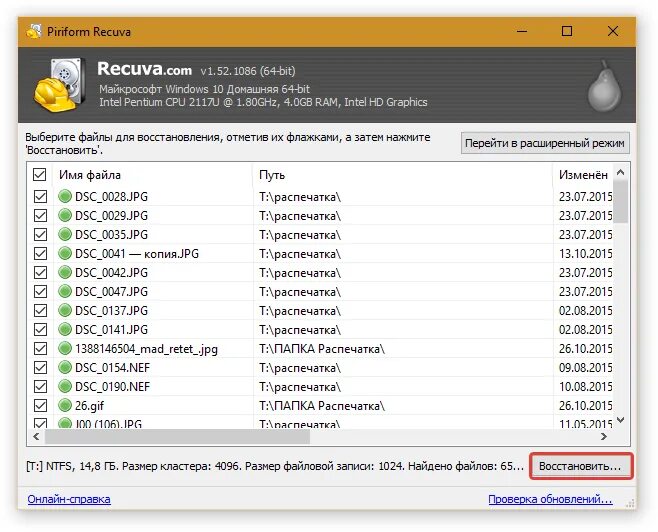This screenshot has width=658, height=532.
Task: Uncheck the DSC_0047.JPG checkbox
Action: tap(40, 292)
